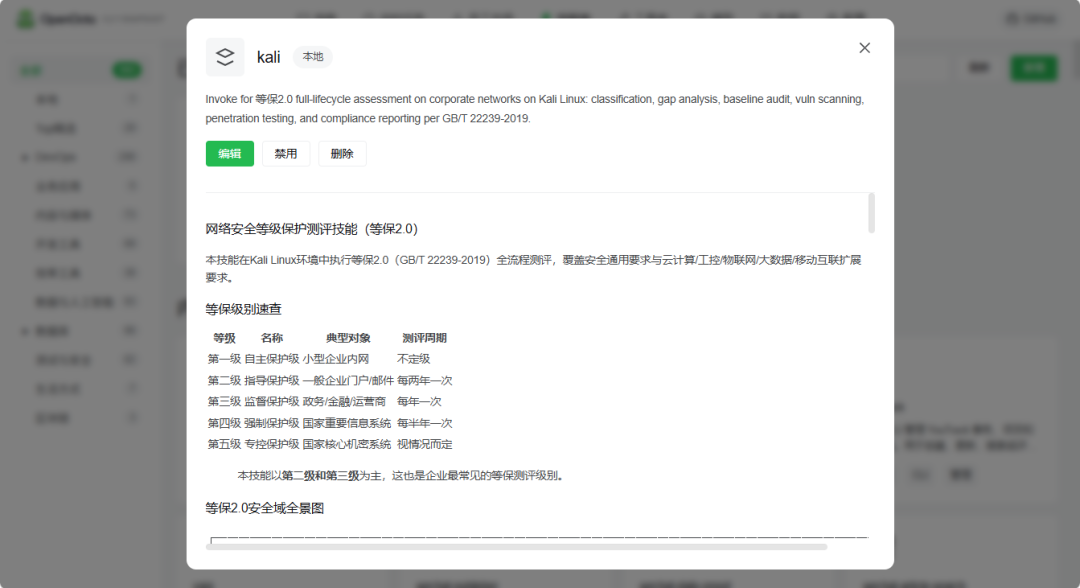1080x588 pixels.
Task: Click the 测评周期 column header
Action: [424, 338]
